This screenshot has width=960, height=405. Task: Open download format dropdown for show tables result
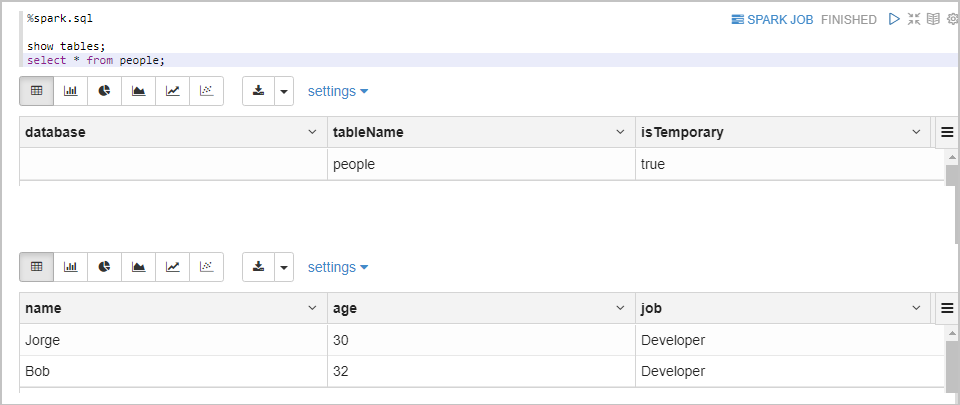pyautogui.click(x=284, y=91)
